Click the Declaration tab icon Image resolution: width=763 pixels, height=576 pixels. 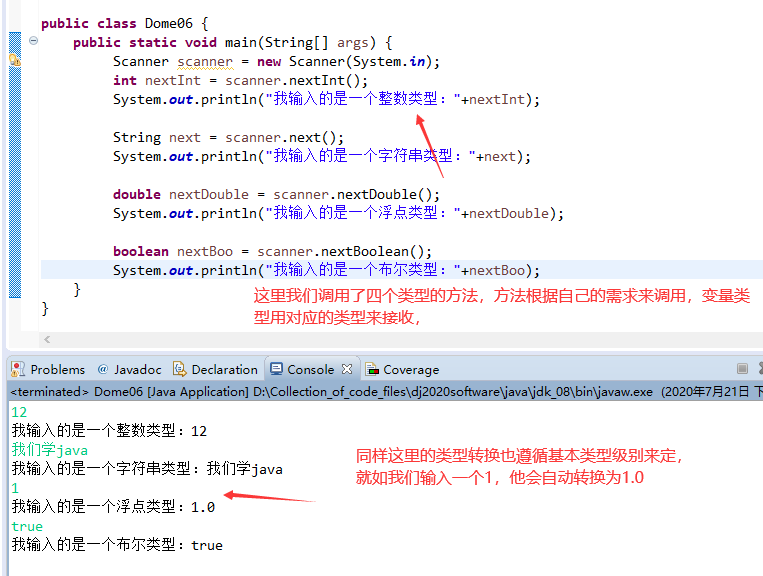point(180,369)
